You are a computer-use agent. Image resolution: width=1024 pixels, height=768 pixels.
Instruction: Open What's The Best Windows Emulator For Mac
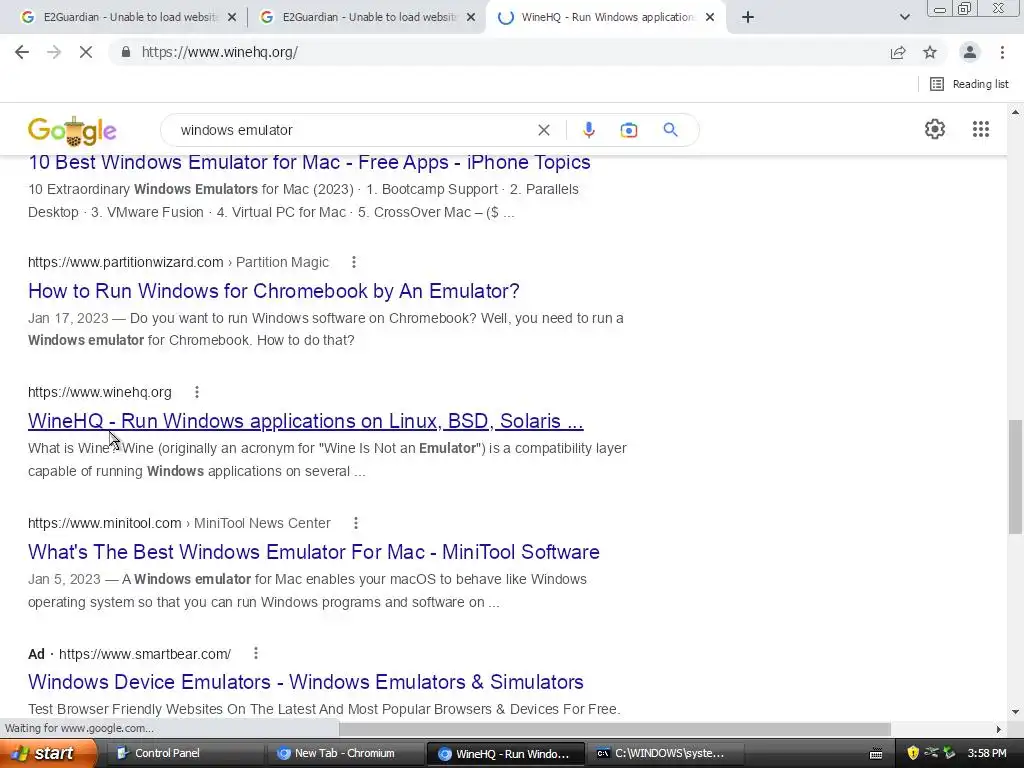tap(313, 552)
